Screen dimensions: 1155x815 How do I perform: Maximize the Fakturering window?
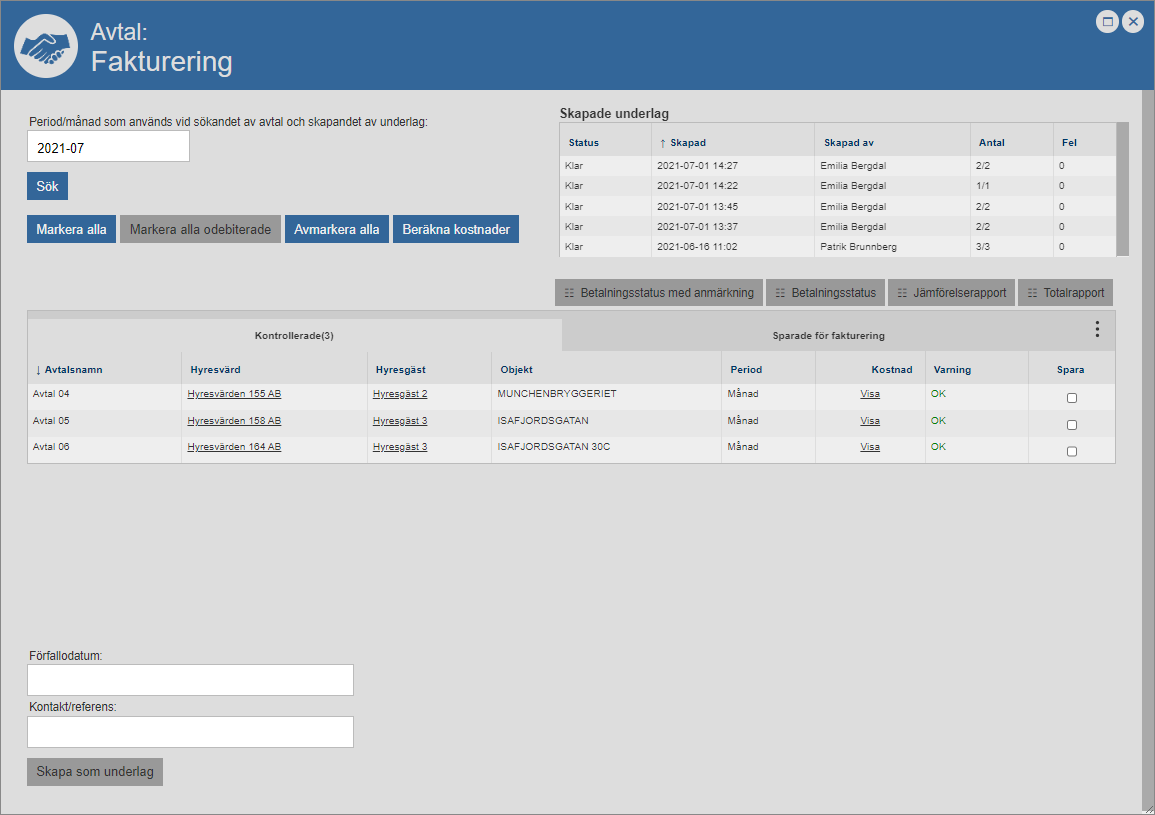pyautogui.click(x=1107, y=22)
